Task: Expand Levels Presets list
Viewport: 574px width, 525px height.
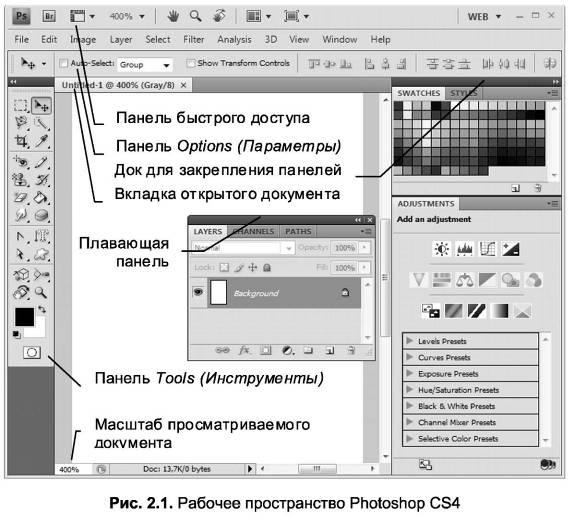Action: tap(470, 341)
